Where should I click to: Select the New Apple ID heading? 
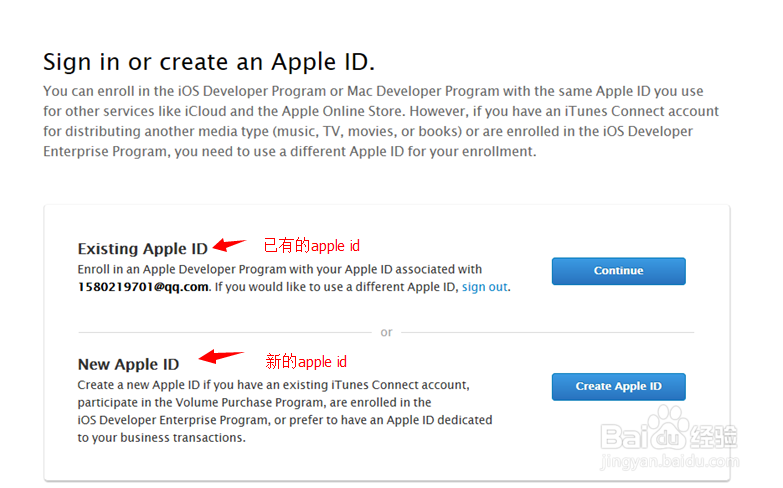128,365
